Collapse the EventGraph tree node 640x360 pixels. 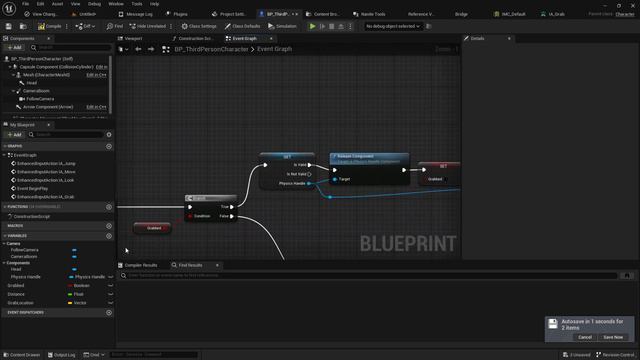click(4, 155)
